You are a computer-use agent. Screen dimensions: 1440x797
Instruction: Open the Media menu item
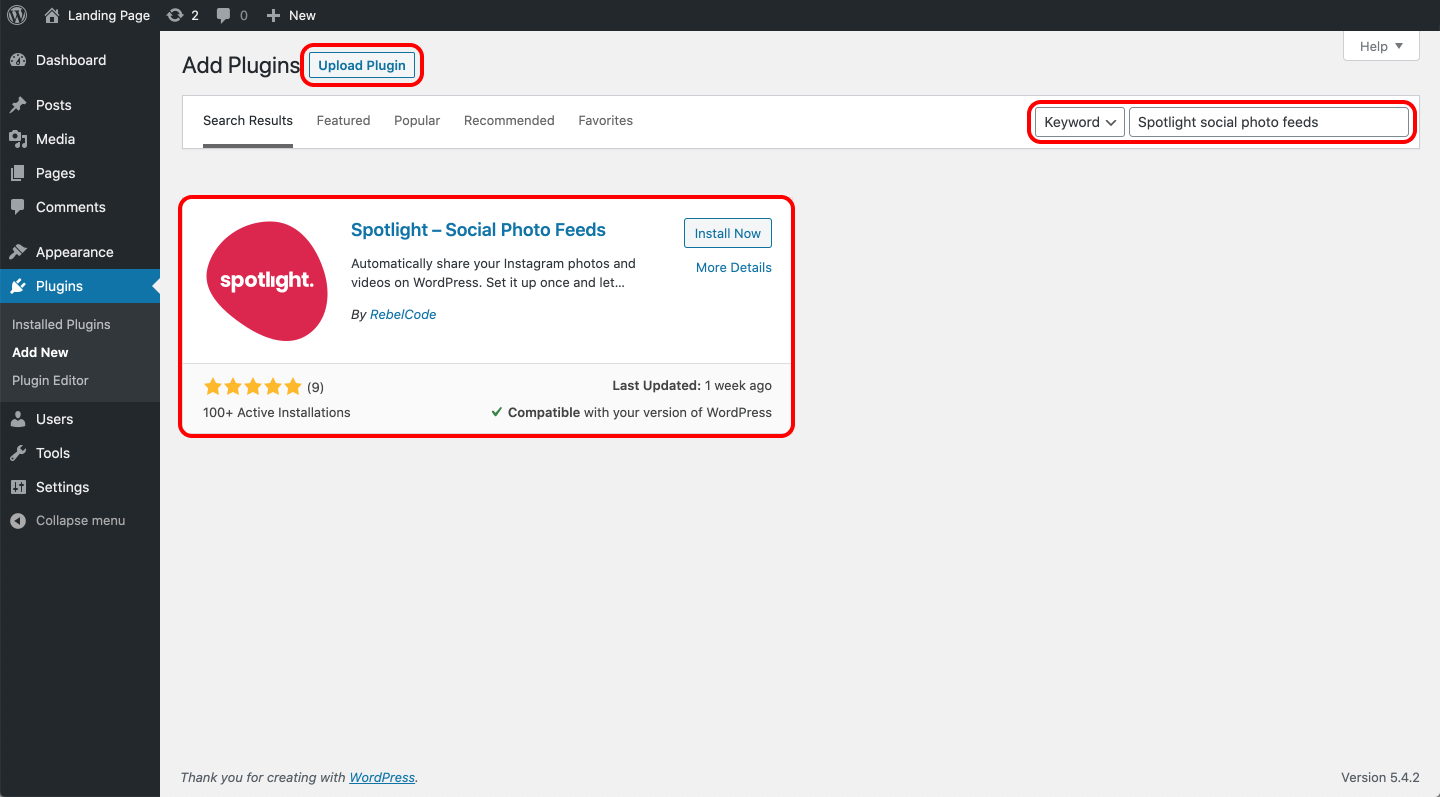80,139
